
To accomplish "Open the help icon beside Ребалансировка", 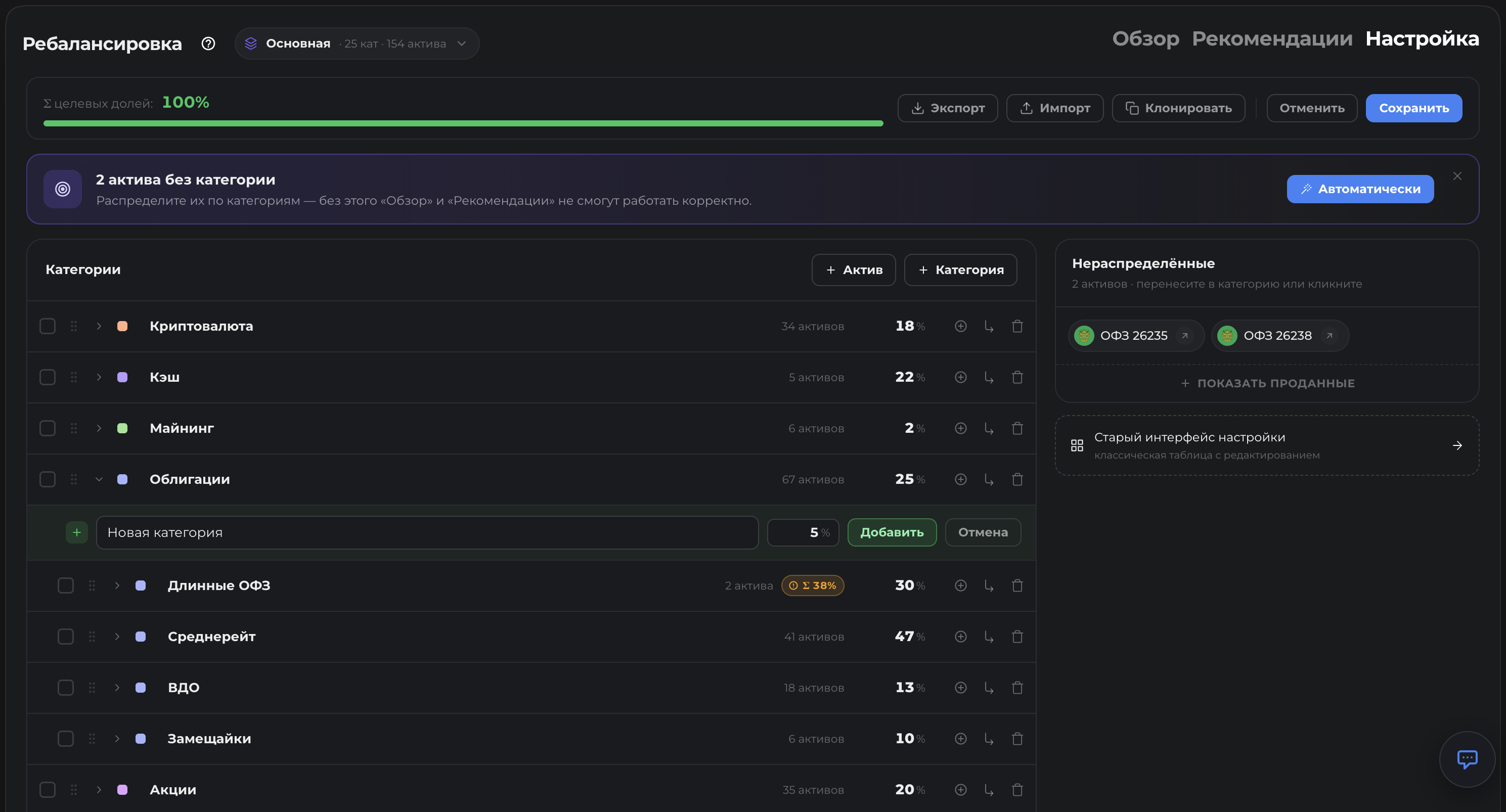I will point(208,44).
